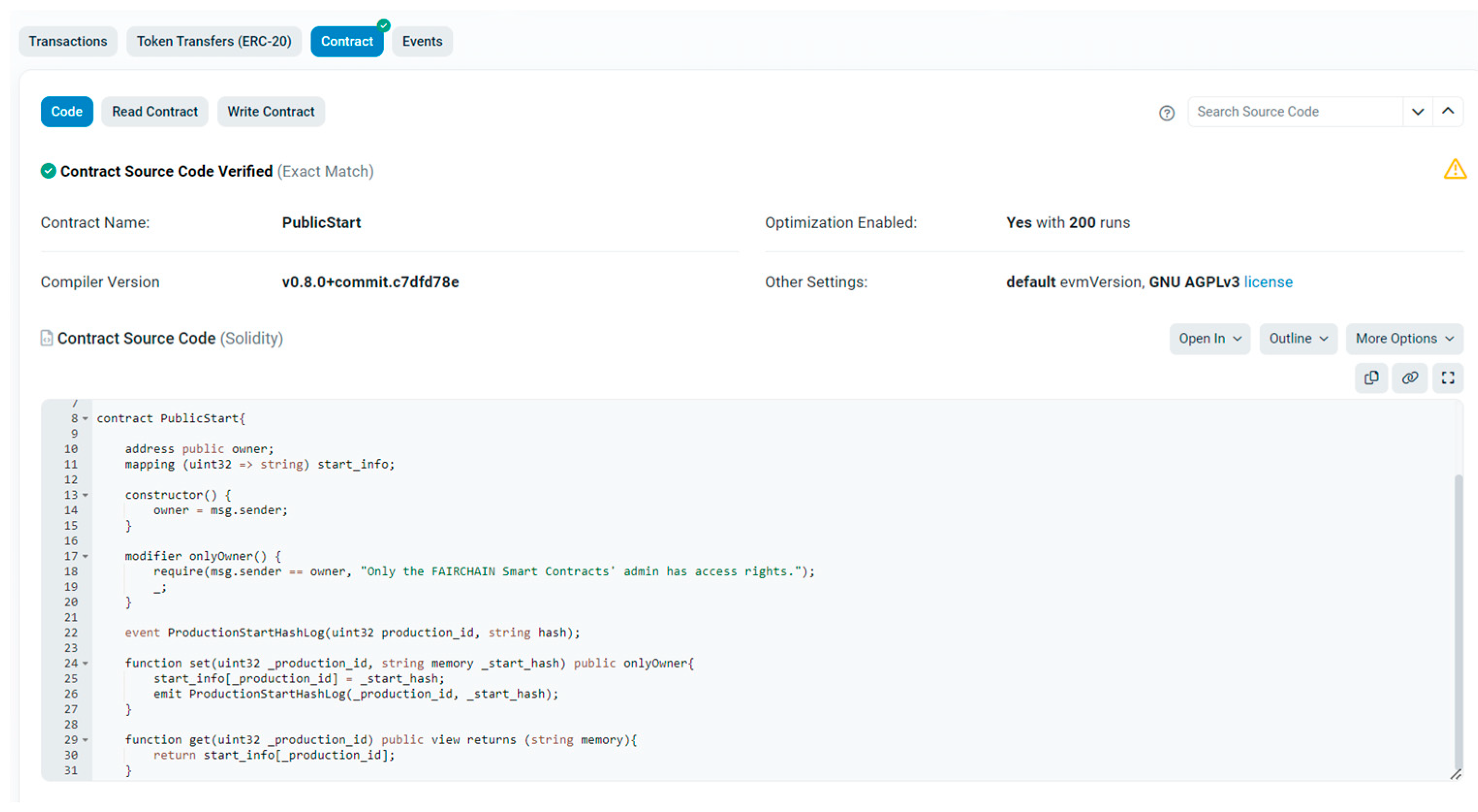1478x812 pixels.
Task: Expand the Outline dropdown
Action: (1298, 338)
